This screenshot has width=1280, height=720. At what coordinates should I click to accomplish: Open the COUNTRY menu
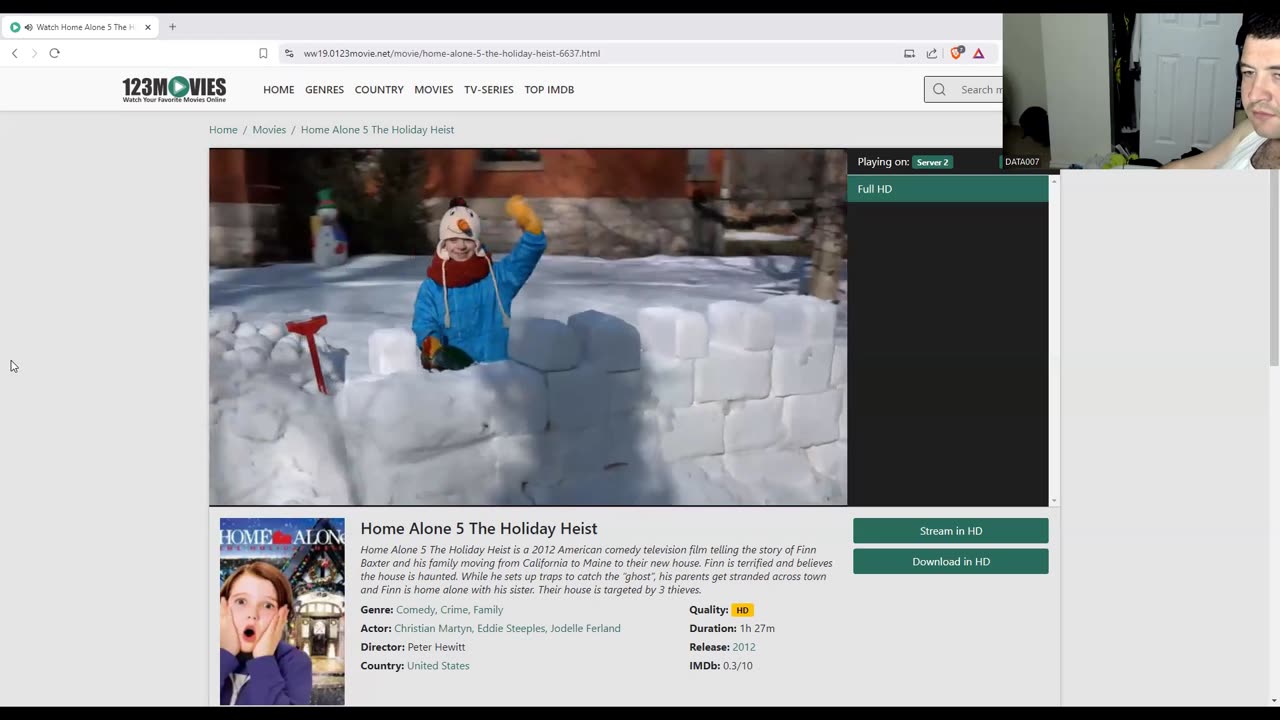(379, 89)
